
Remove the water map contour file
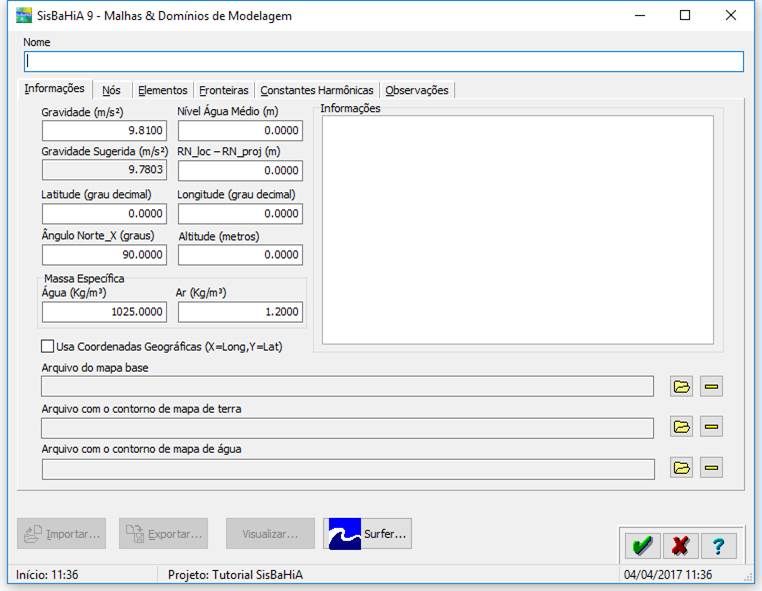point(711,468)
